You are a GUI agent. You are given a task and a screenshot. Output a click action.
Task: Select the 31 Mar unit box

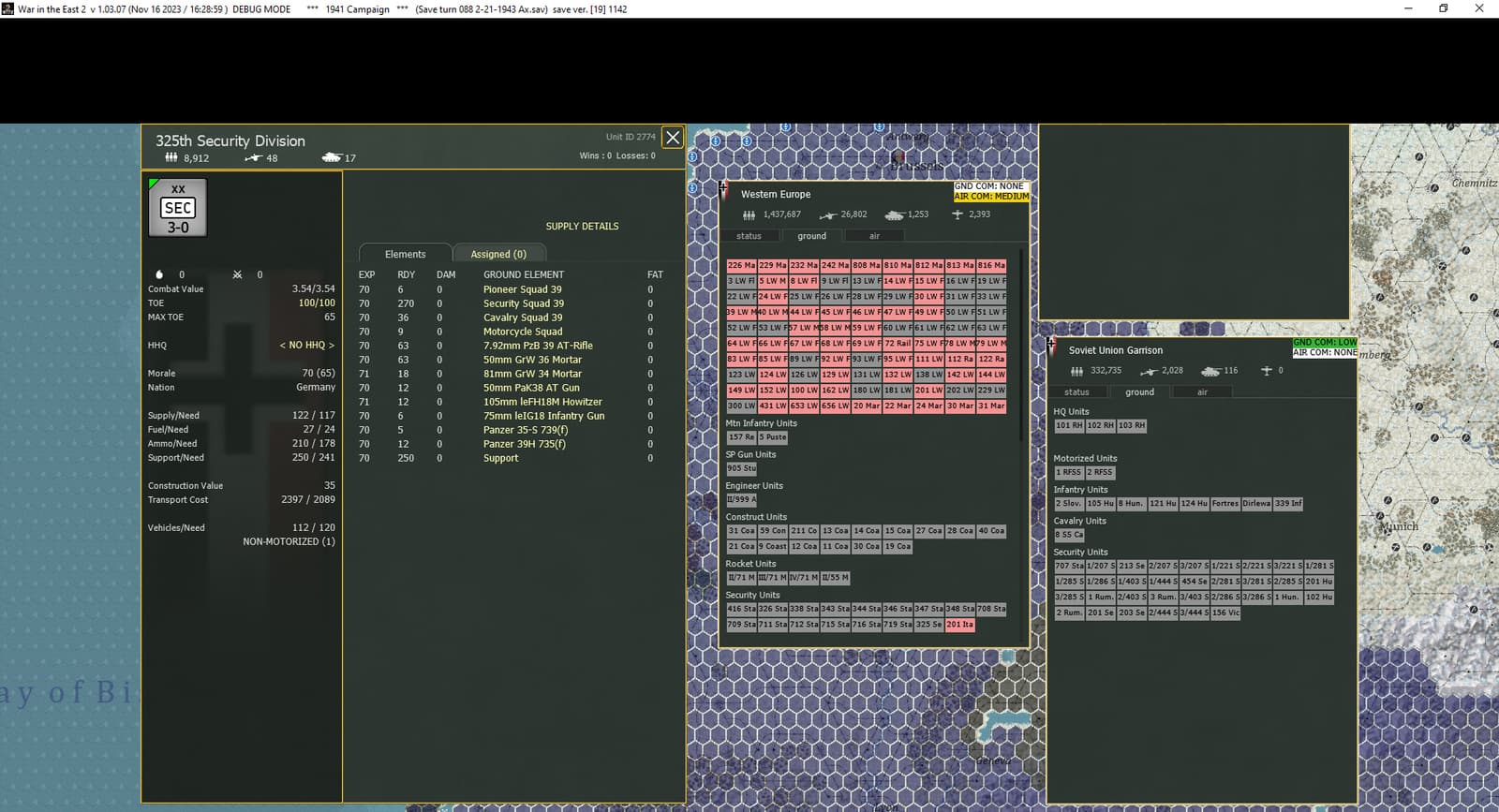coord(991,406)
